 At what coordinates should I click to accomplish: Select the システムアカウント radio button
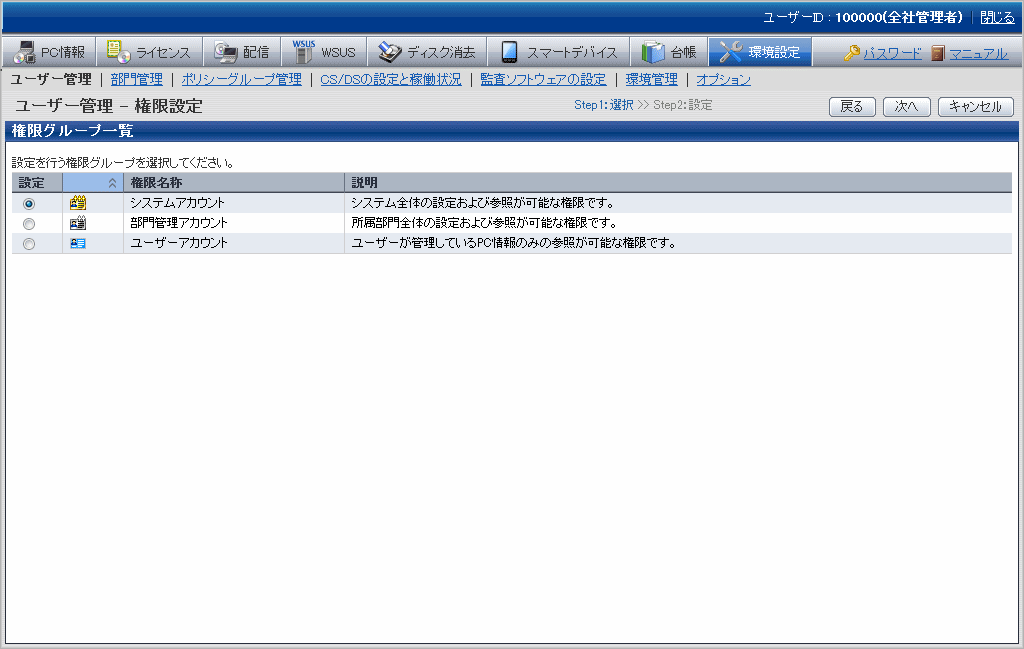[x=29, y=204]
